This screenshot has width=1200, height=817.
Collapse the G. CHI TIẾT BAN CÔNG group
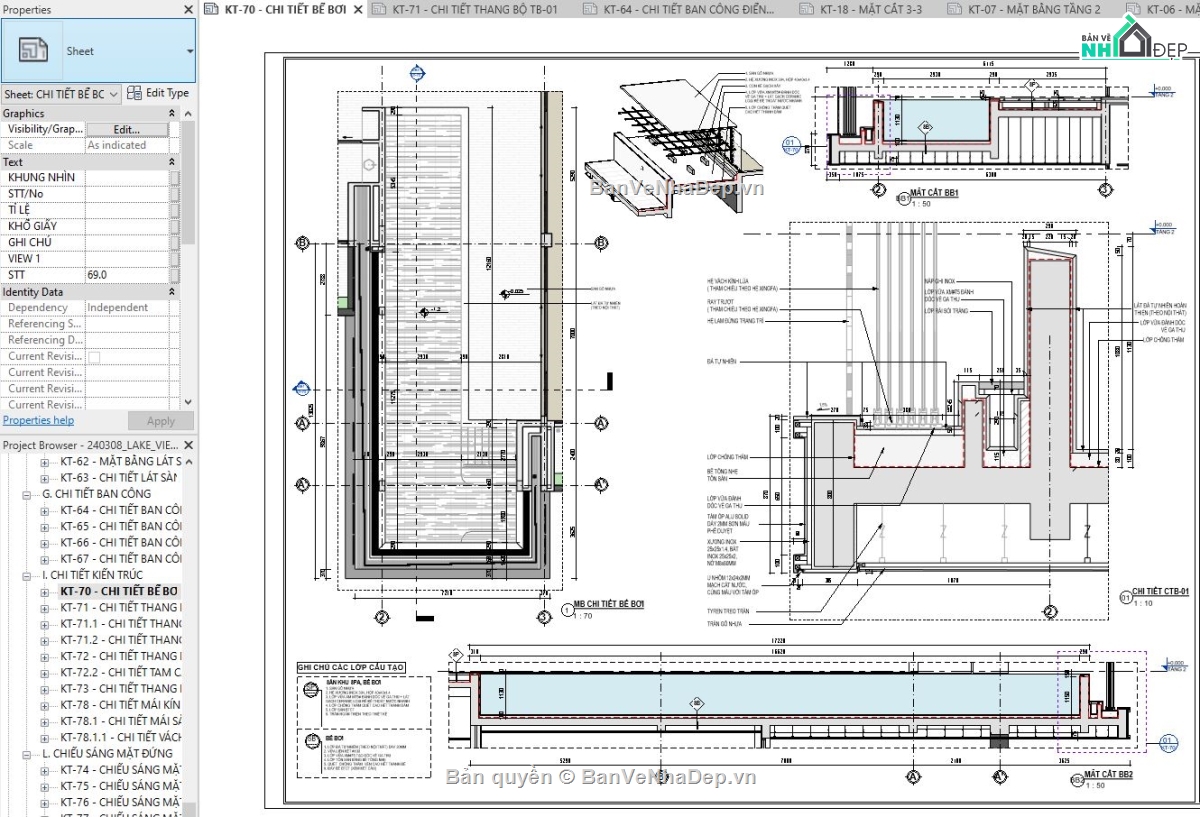pyautogui.click(x=27, y=494)
